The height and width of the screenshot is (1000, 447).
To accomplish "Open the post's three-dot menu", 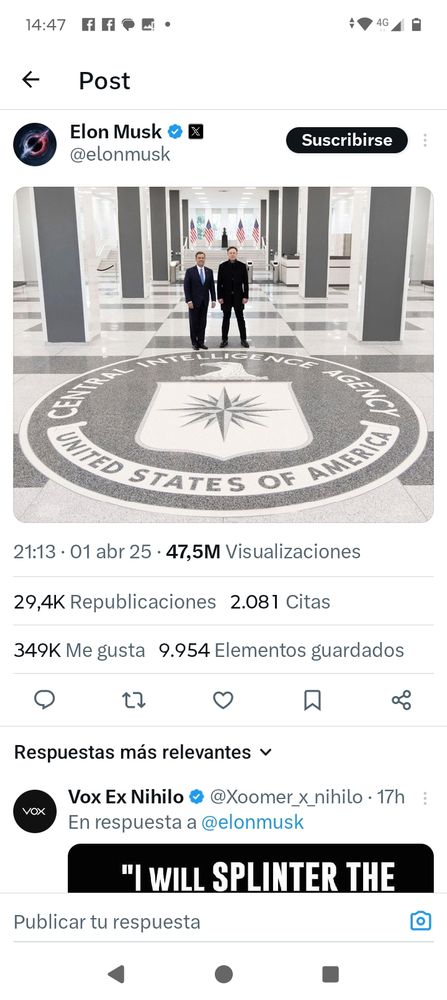I will tap(425, 140).
